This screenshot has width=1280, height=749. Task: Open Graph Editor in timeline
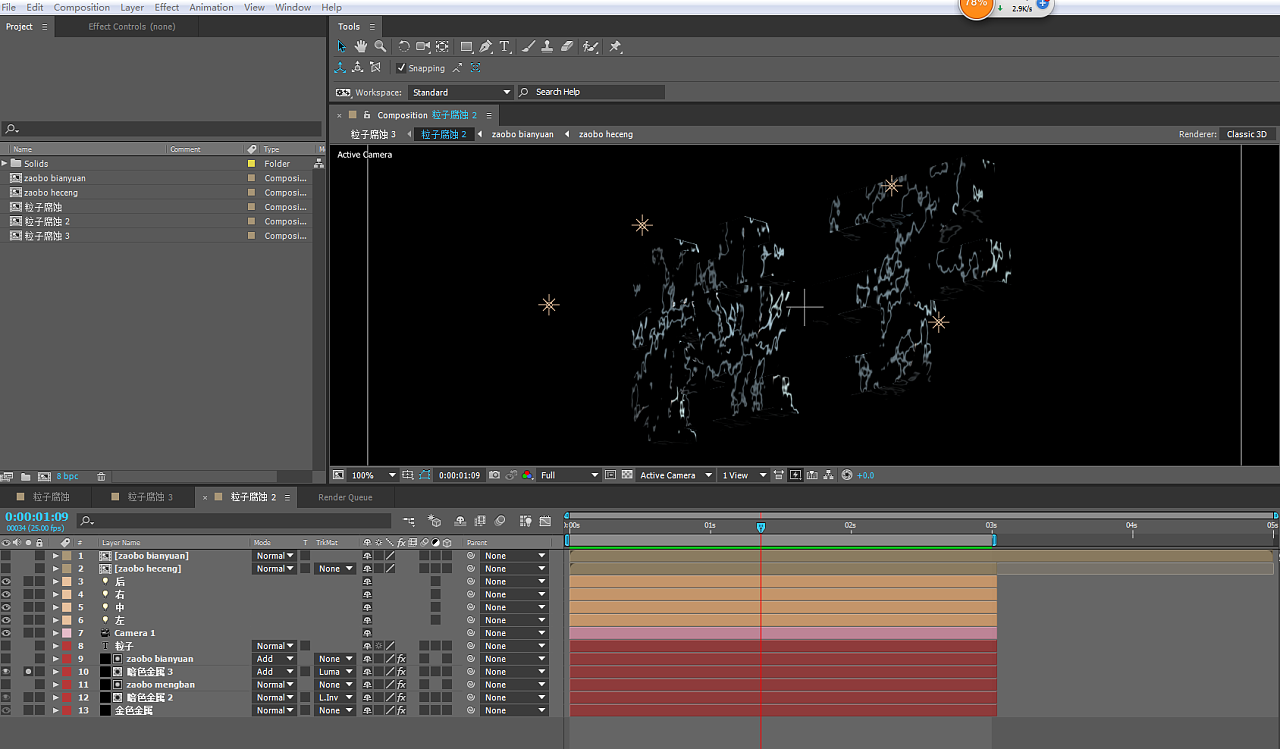(x=545, y=521)
